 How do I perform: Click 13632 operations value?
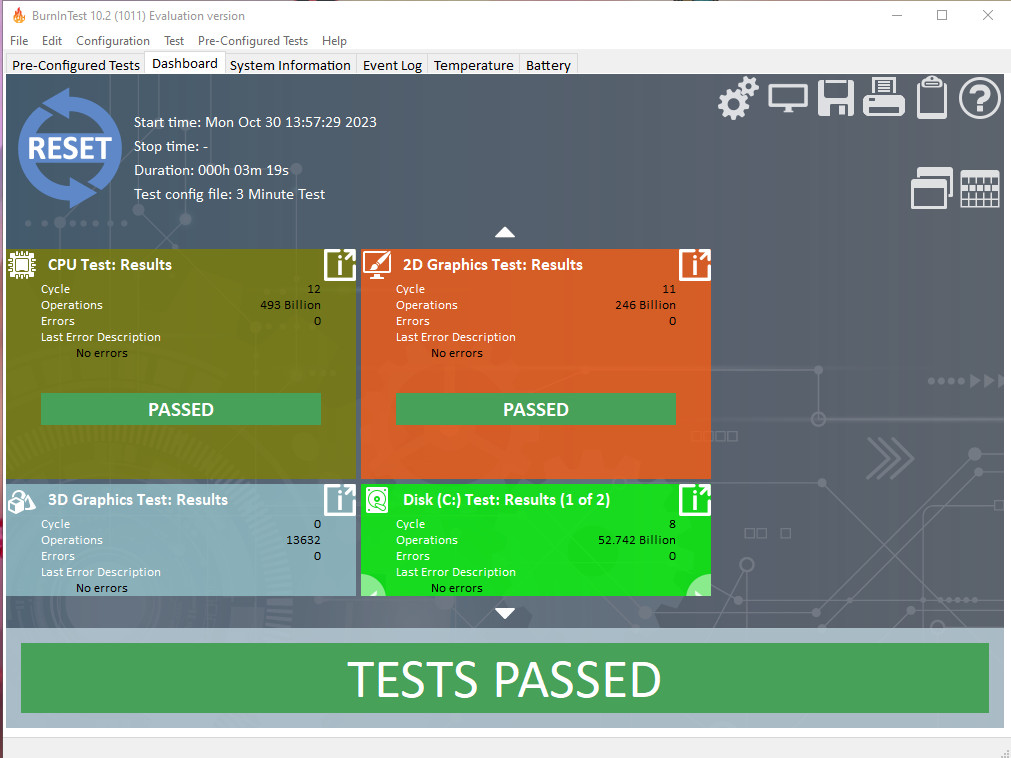303,540
